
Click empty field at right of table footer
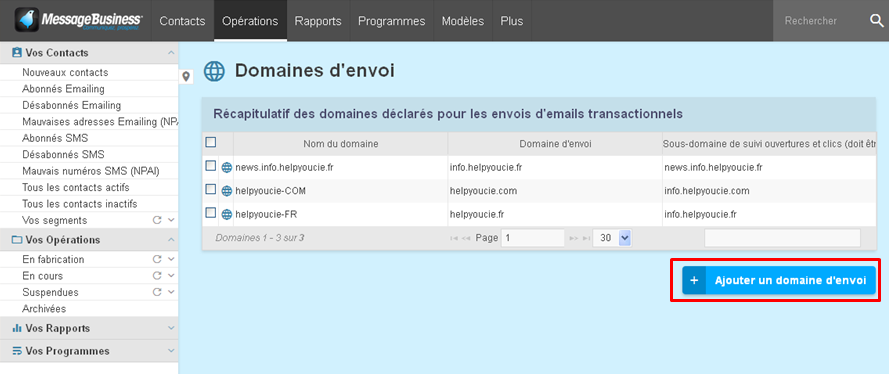782,238
